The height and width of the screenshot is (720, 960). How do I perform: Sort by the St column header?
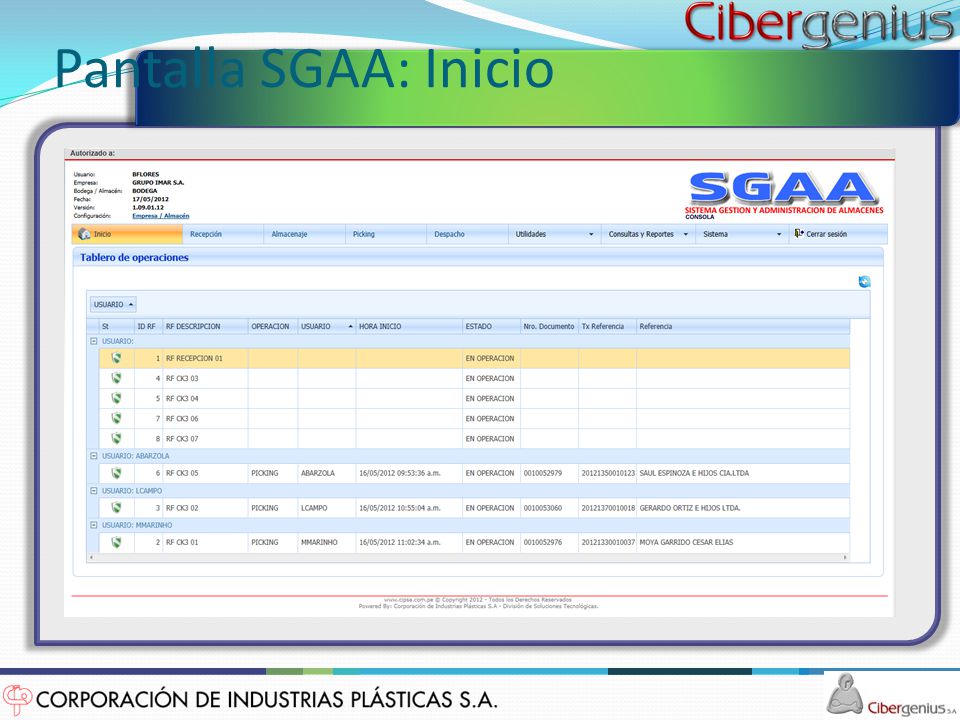point(116,326)
